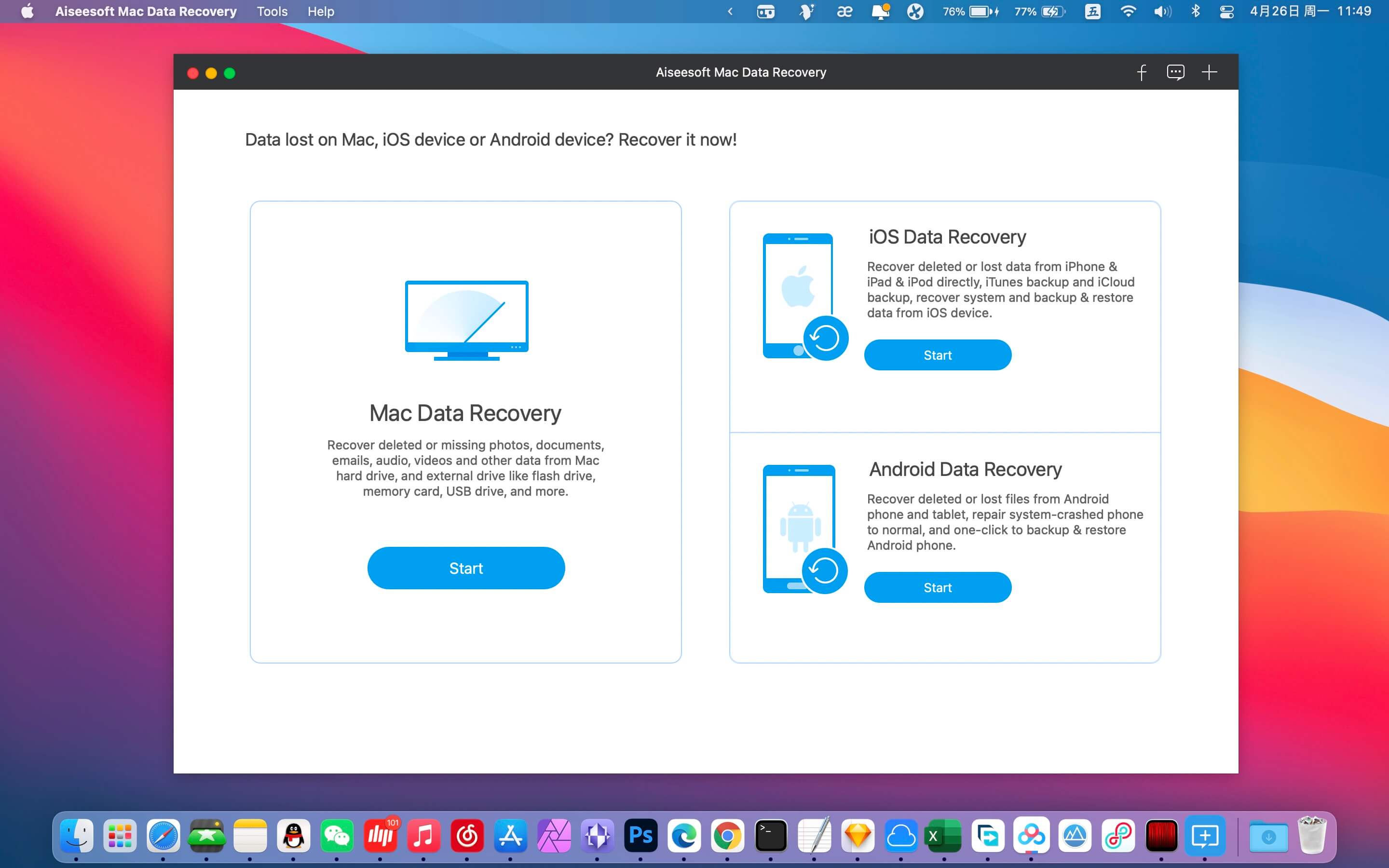Viewport: 1389px width, 868px height.
Task: Expand hidden menu bar icons chevron
Action: click(730, 12)
